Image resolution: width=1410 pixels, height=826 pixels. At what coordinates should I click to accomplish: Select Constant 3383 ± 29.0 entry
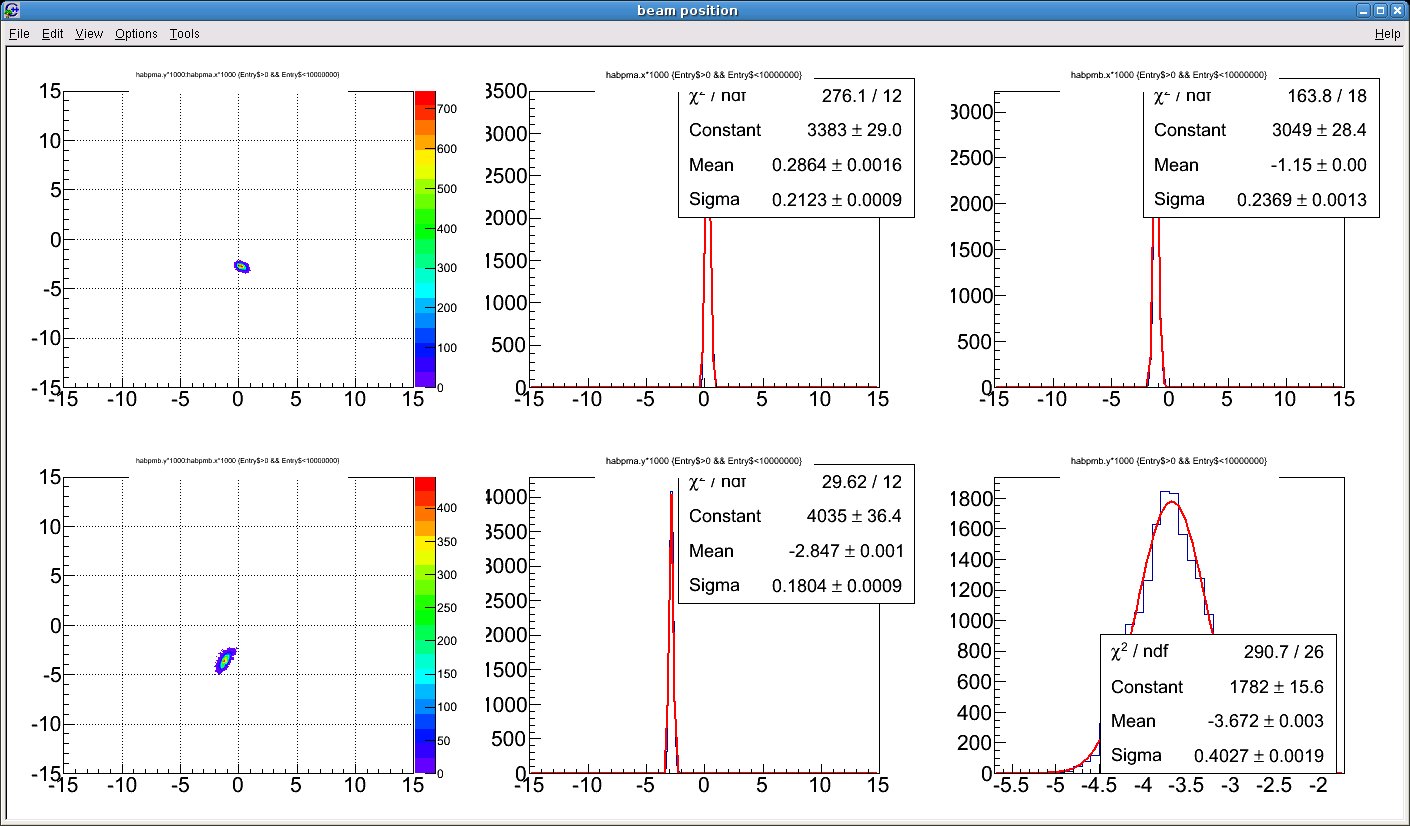tap(796, 130)
